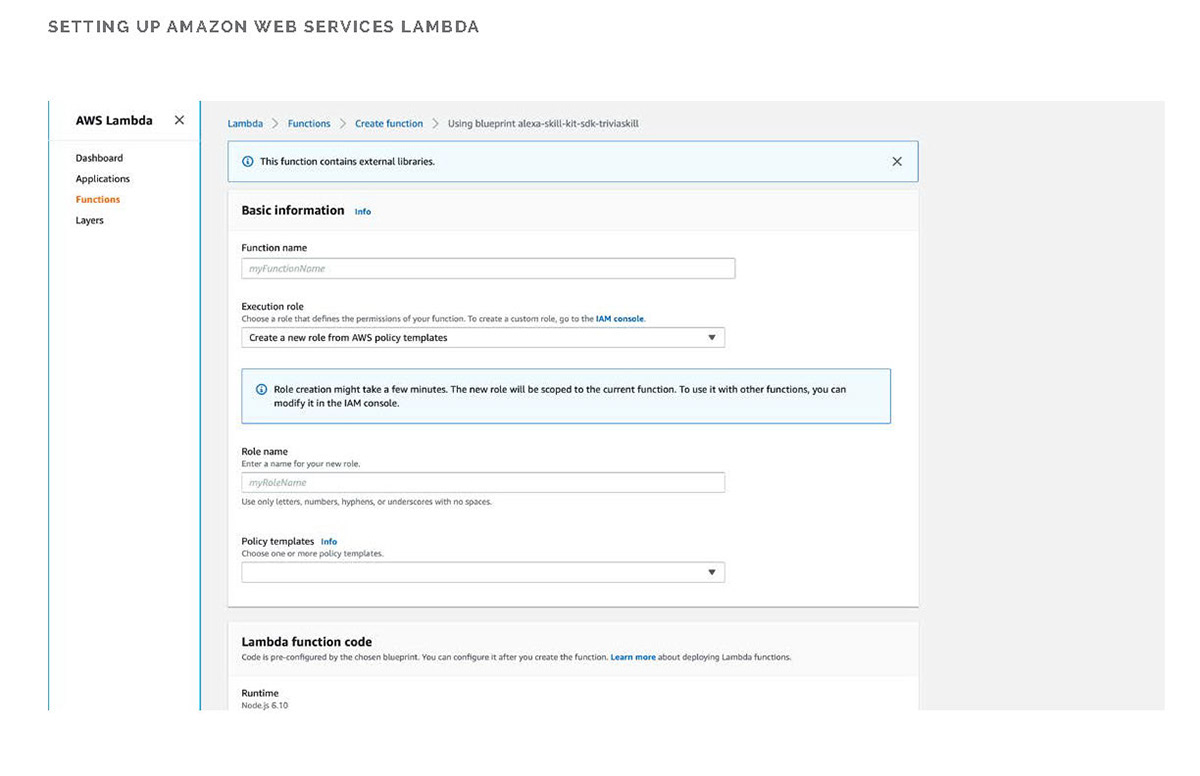Expand the Policy templates dropdown
Image resolution: width=1200 pixels, height=776 pixels.
(x=712, y=572)
